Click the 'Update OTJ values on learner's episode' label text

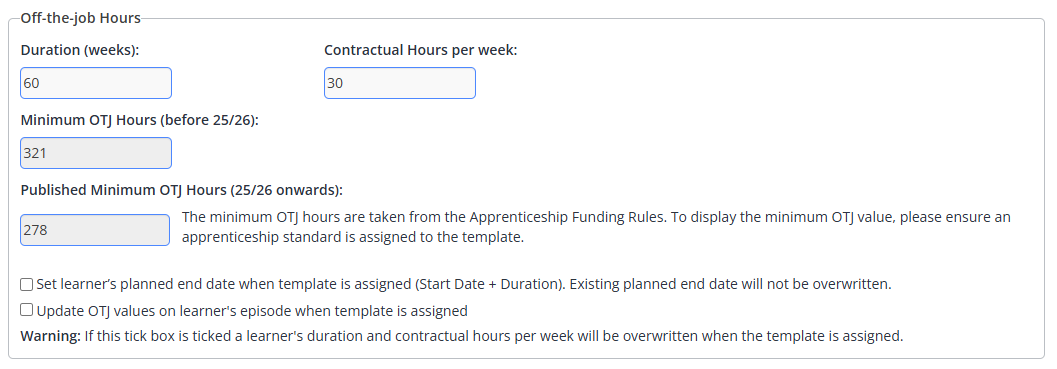tap(252, 311)
